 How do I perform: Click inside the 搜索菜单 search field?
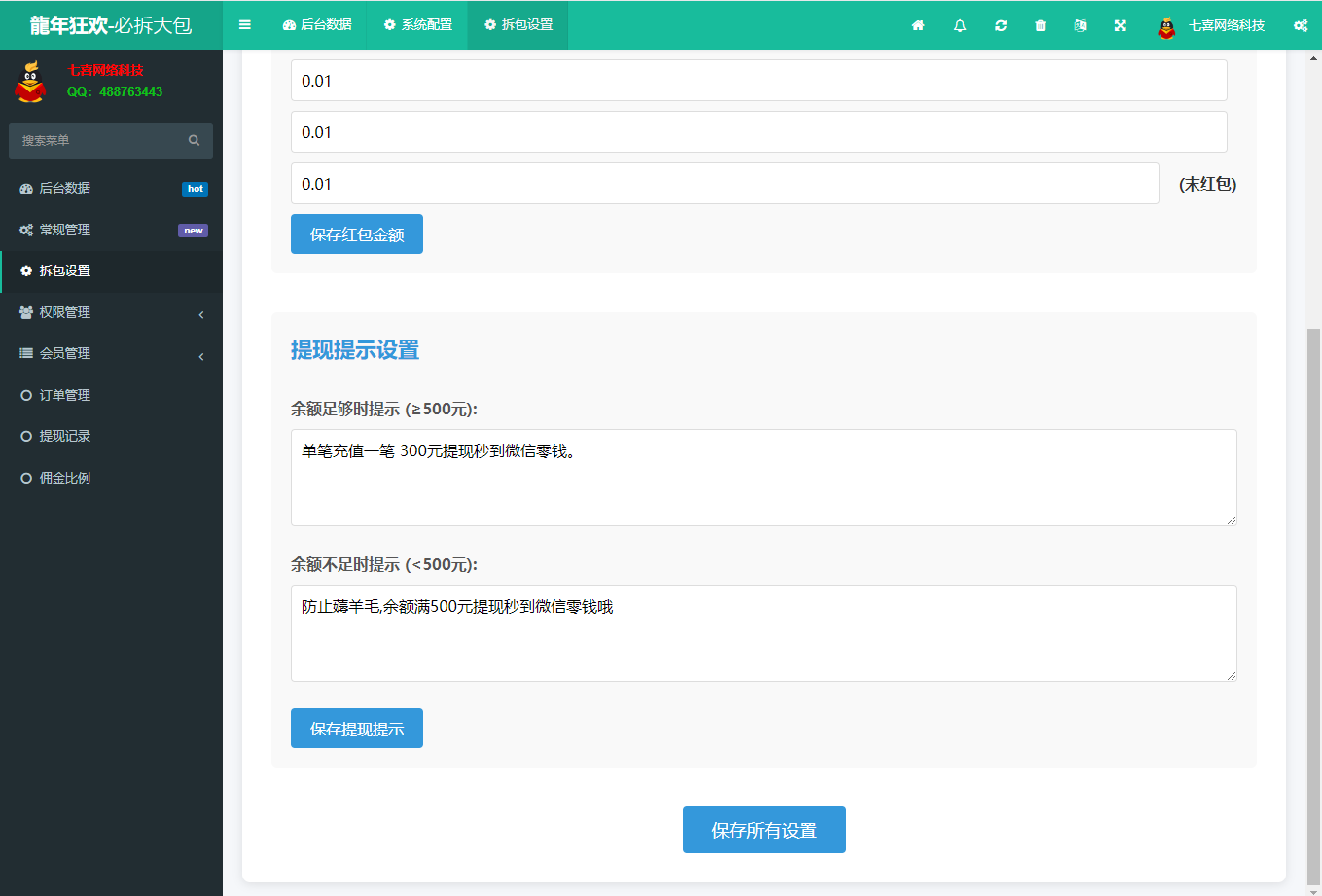point(97,140)
